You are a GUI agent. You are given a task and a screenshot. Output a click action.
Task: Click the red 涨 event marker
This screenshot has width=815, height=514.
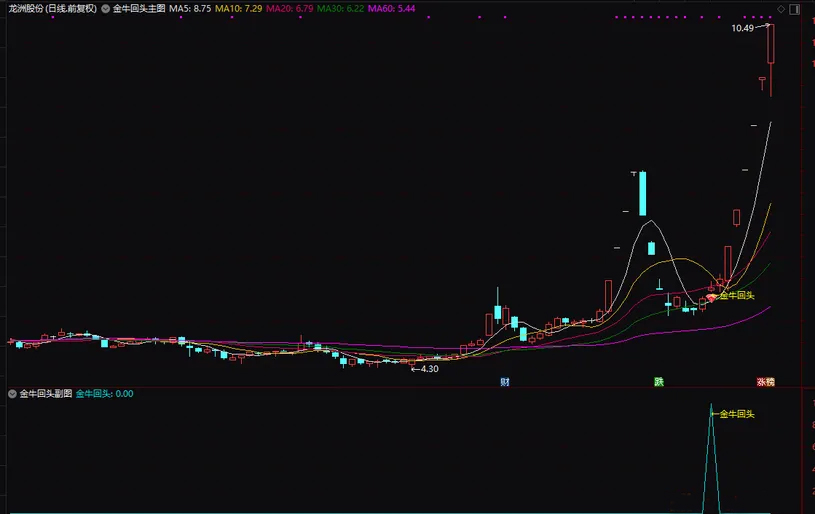[761, 382]
